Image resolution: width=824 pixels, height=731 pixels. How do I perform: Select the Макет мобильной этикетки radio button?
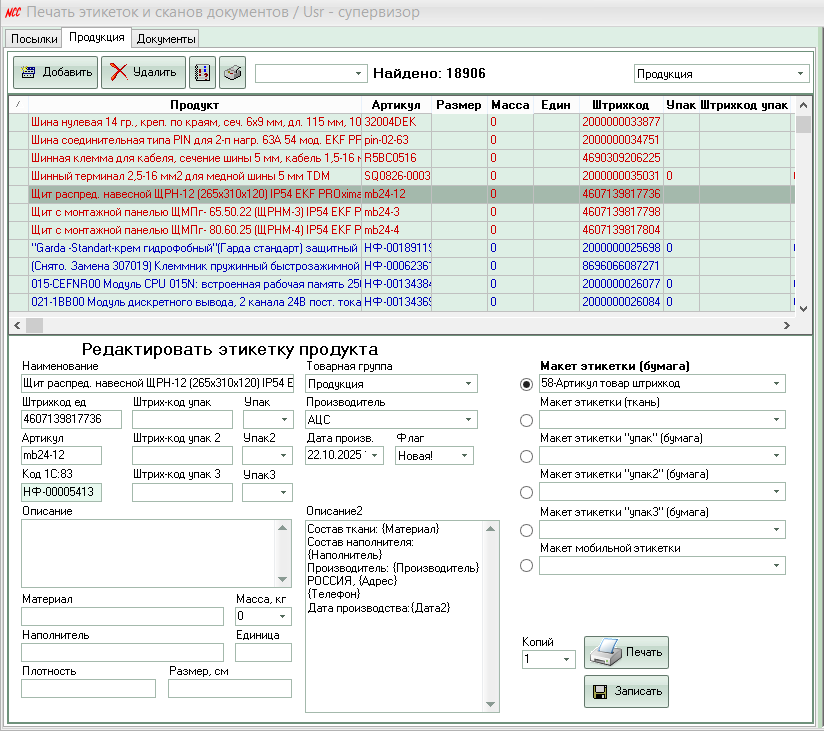pyautogui.click(x=527, y=566)
